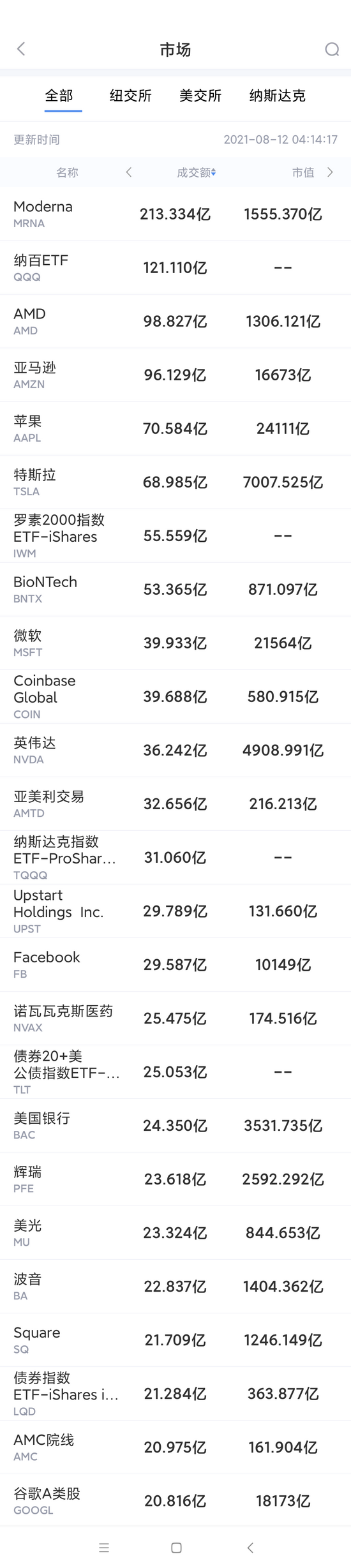
Task: Switch to the 美交所 tab
Action: tap(200, 96)
